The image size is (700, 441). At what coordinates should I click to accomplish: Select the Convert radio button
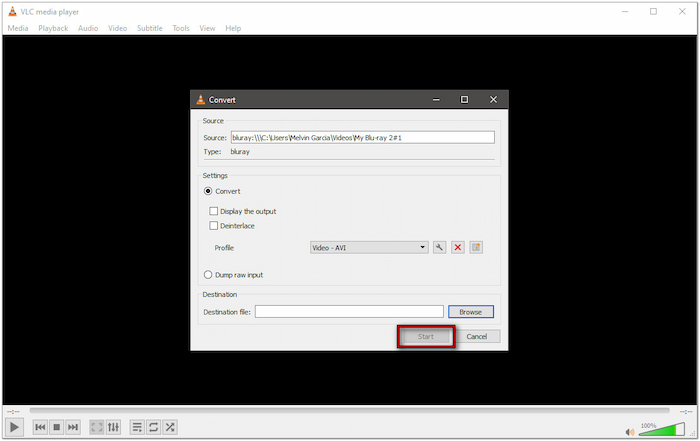tap(208, 191)
